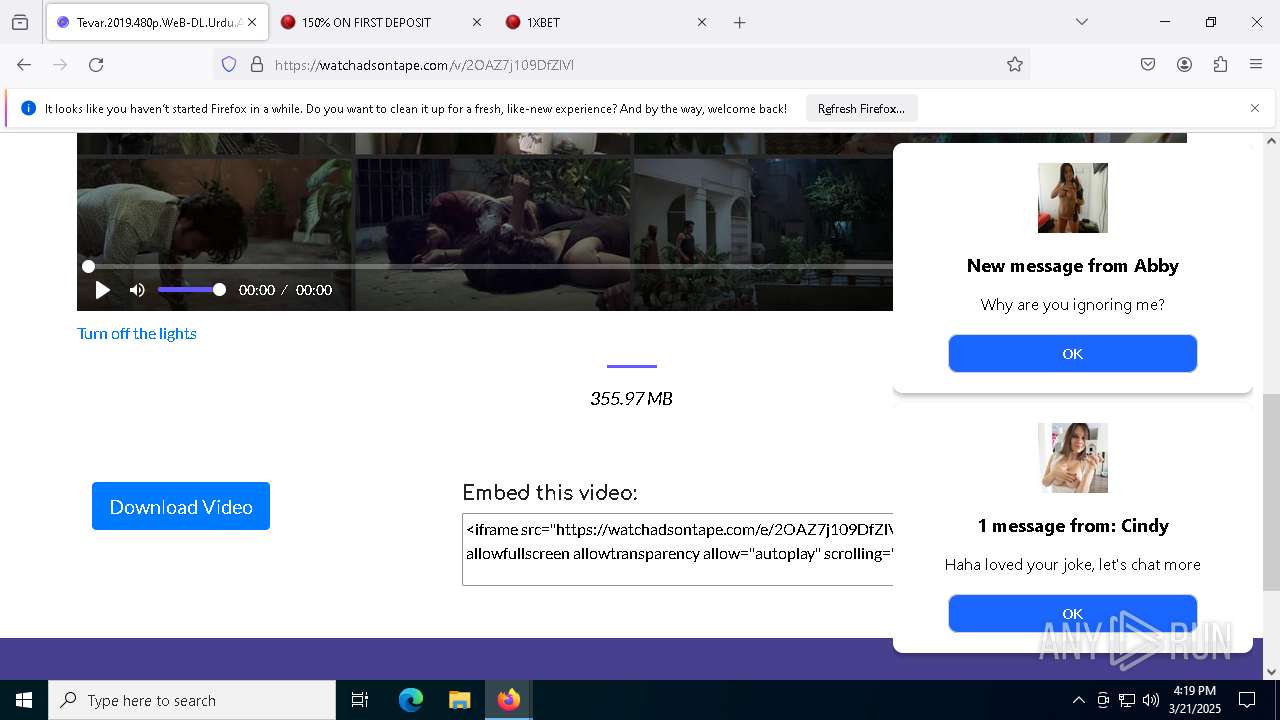Click Abby's profile photo thumbnail
This screenshot has width=1280, height=720.
[1073, 198]
